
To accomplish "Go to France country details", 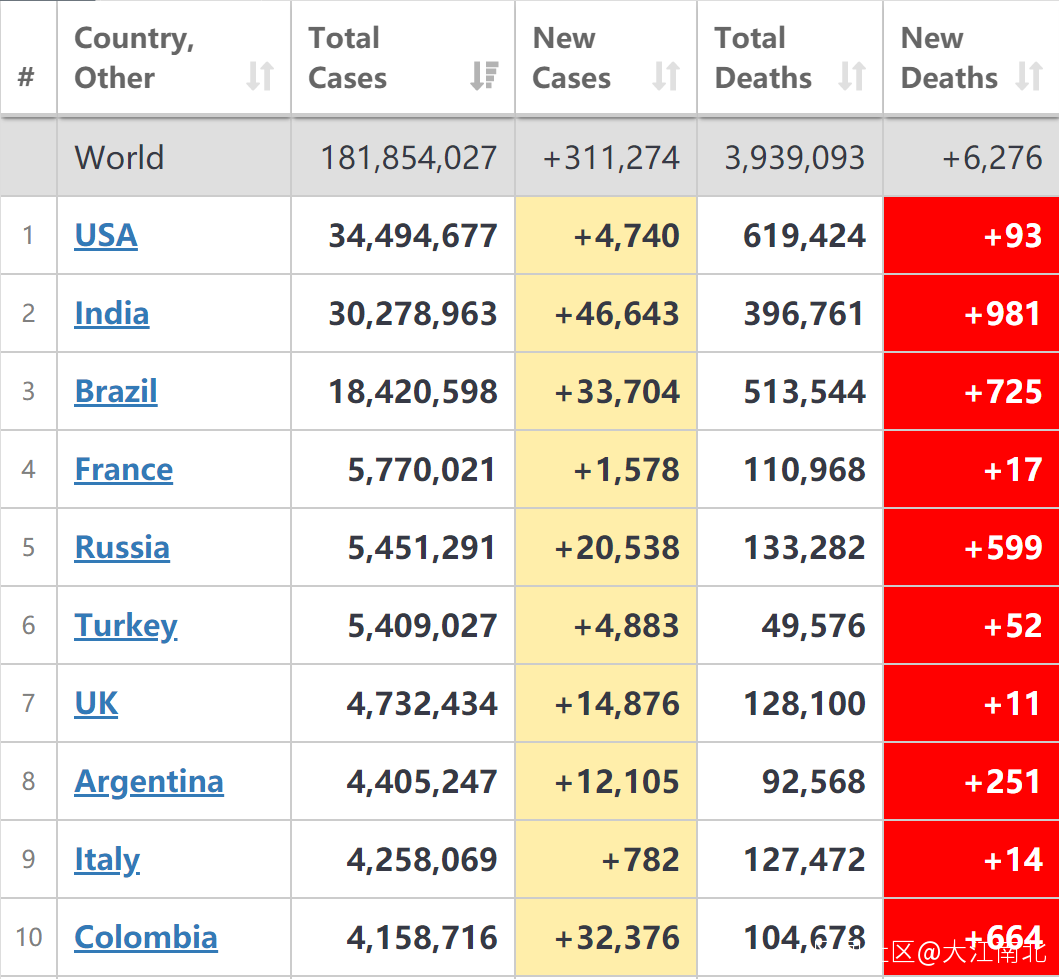I will pyautogui.click(x=124, y=469).
